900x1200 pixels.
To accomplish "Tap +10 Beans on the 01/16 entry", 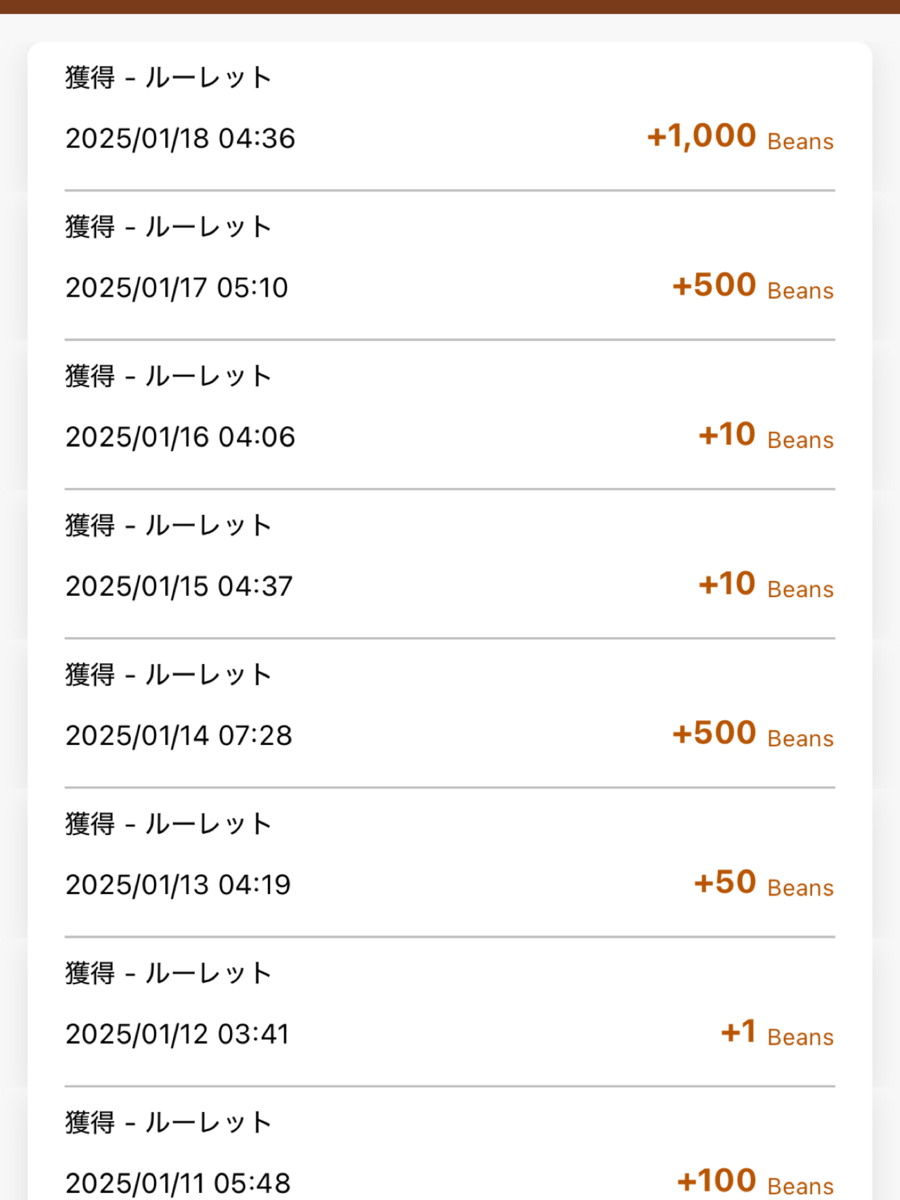I will point(765,436).
